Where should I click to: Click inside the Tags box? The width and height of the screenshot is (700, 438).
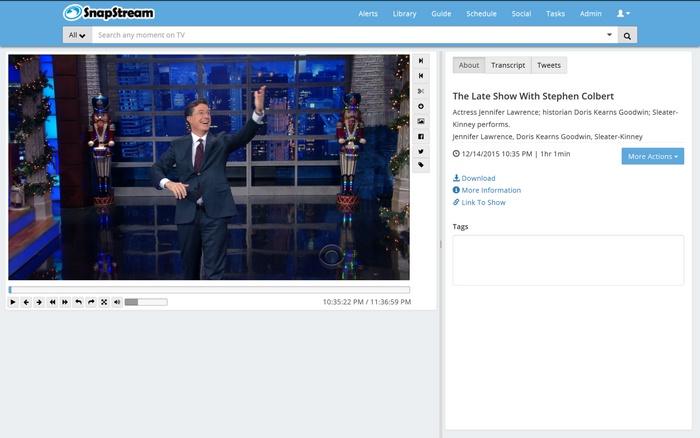coord(568,260)
